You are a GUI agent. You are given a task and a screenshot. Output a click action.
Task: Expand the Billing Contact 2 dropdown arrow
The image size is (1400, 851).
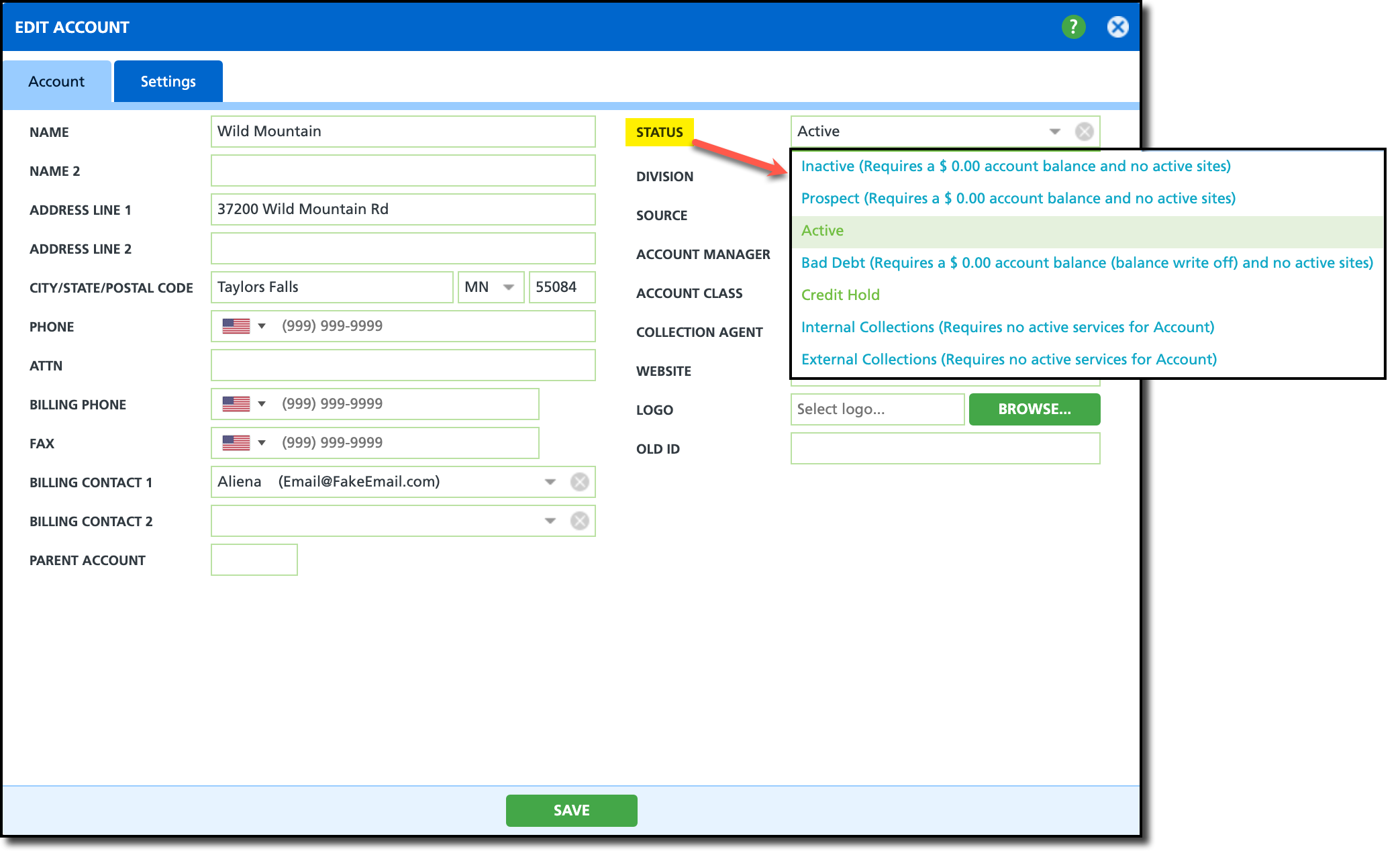point(550,521)
